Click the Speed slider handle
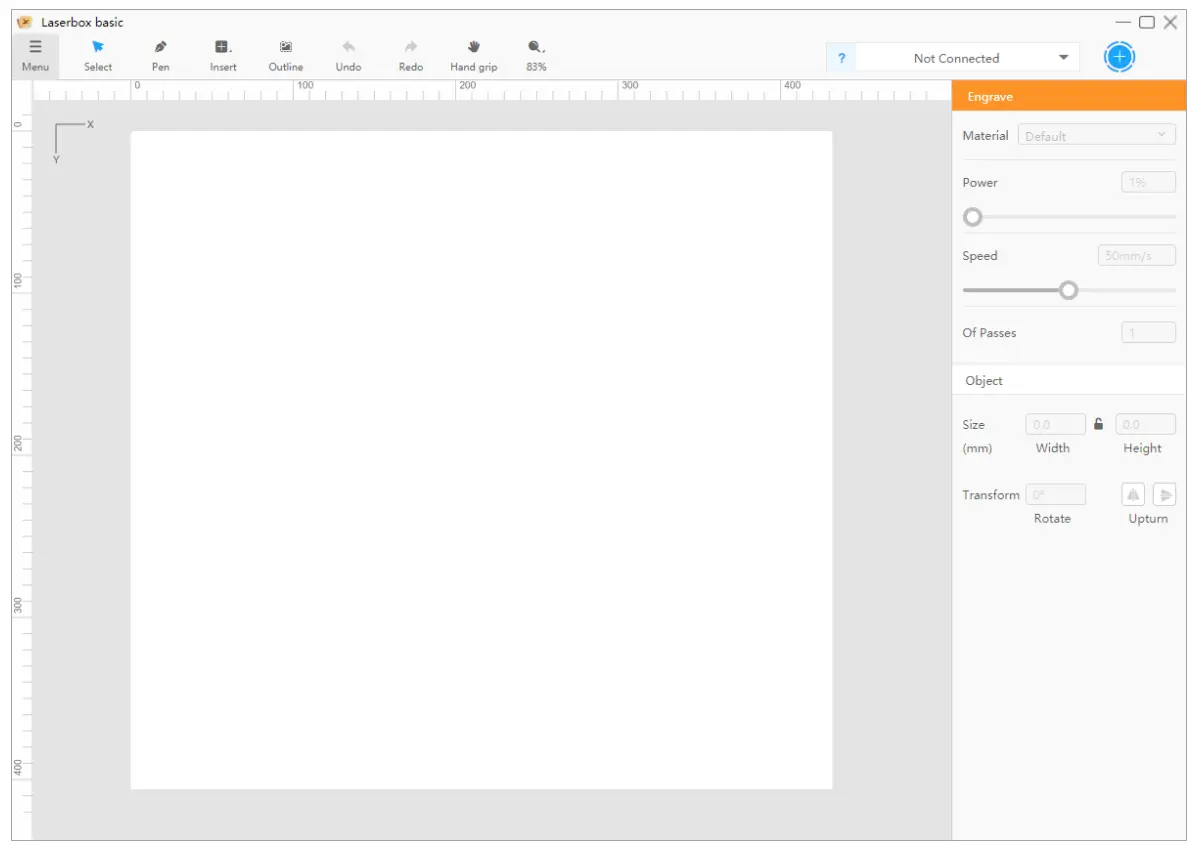 click(1068, 290)
